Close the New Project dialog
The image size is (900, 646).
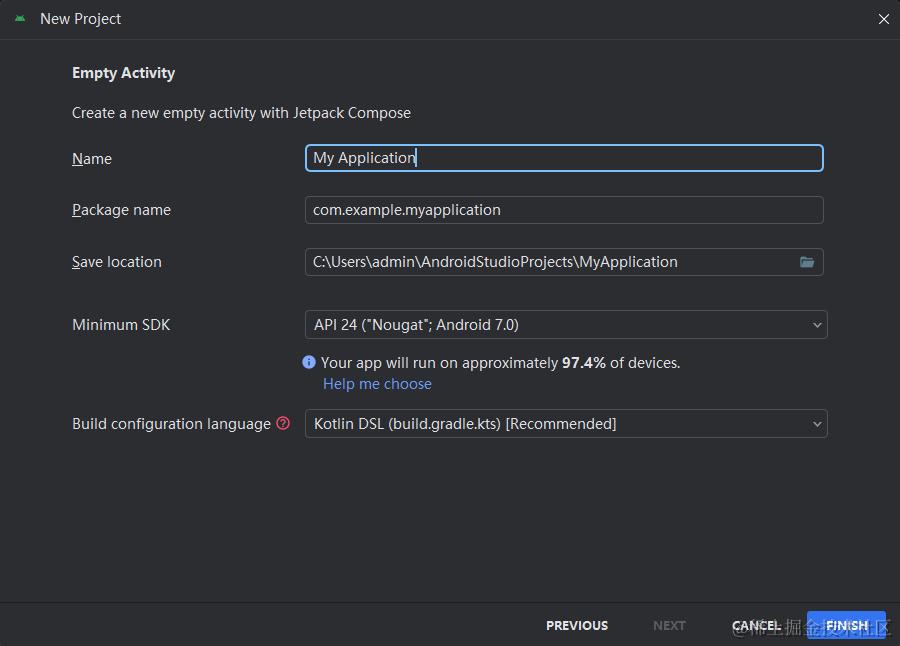tap(883, 19)
